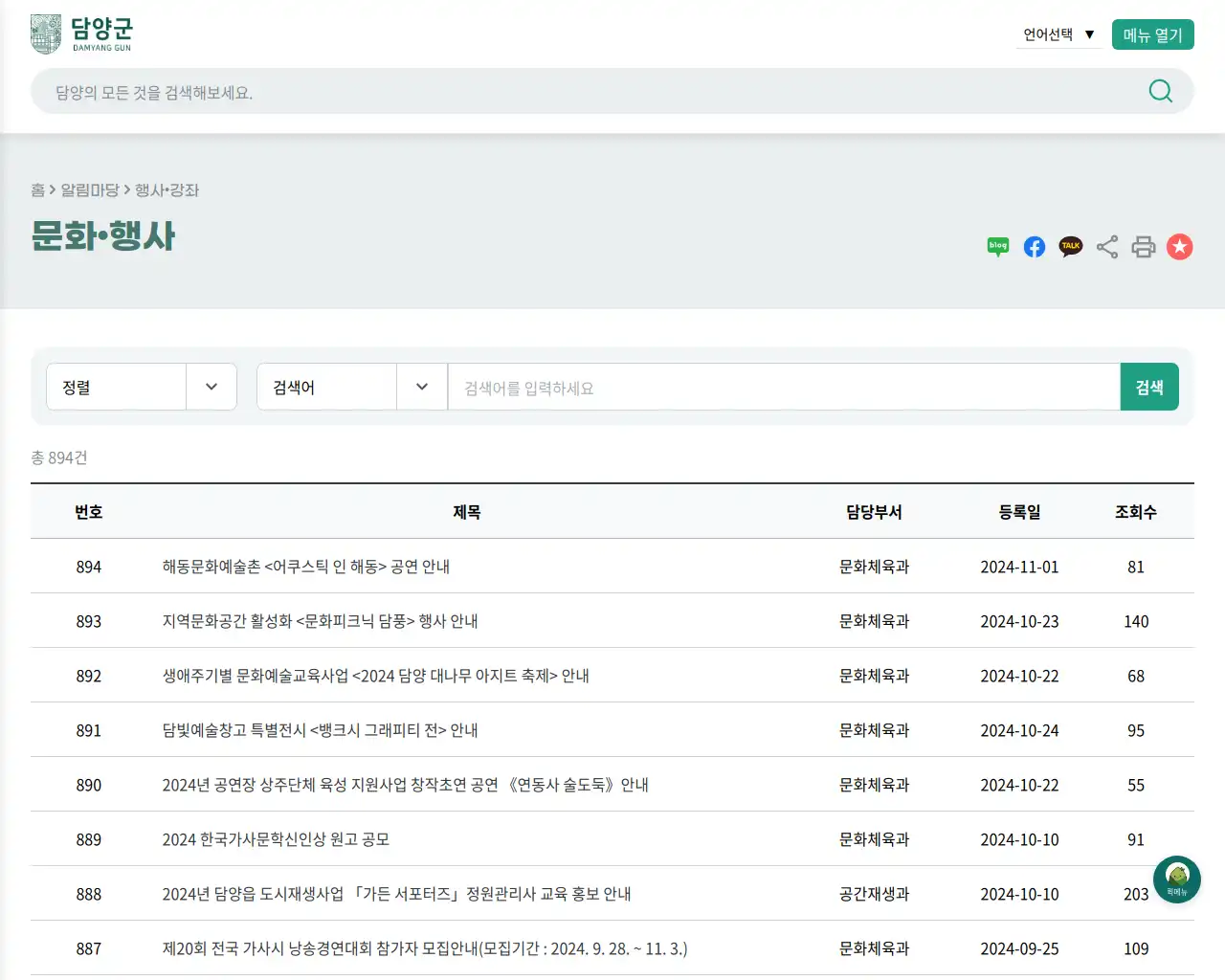This screenshot has width=1225, height=980.
Task: Open the 뱅크시 그래피티 전 exhibition notice
Action: pos(320,730)
